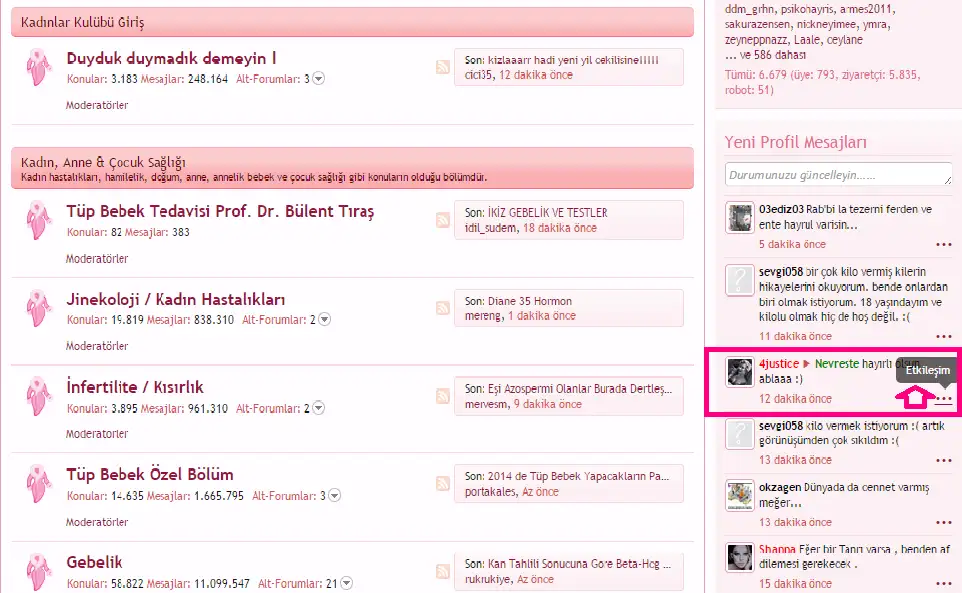Viewport: 962px width, 593px height.
Task: Expand Alt-Forumlar dropdown of Jinekoloji / Kadın Hastalıkları
Action: 325,319
